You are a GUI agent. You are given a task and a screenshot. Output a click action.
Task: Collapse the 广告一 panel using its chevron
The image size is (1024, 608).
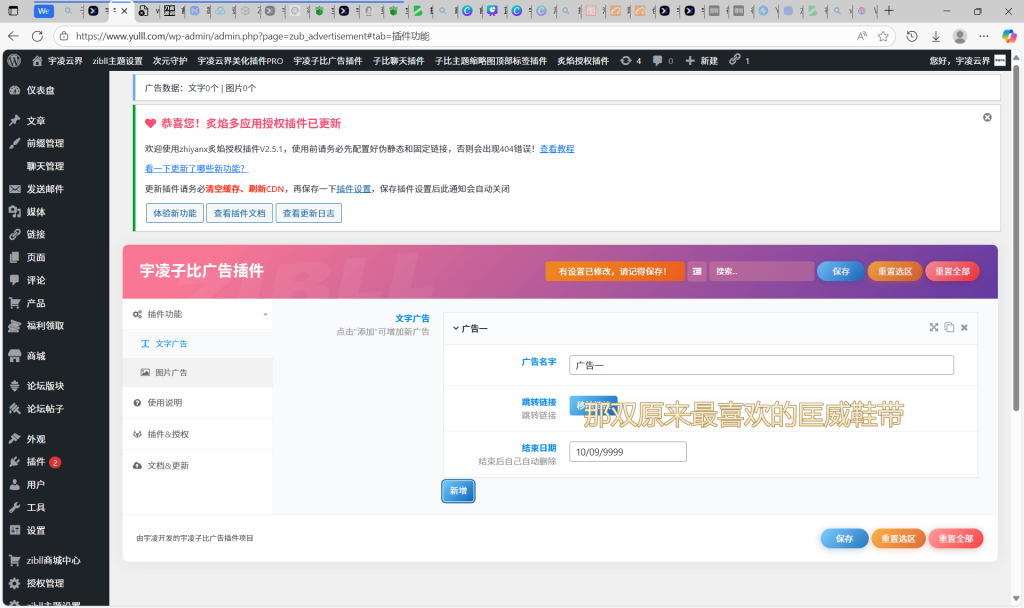[x=458, y=327]
